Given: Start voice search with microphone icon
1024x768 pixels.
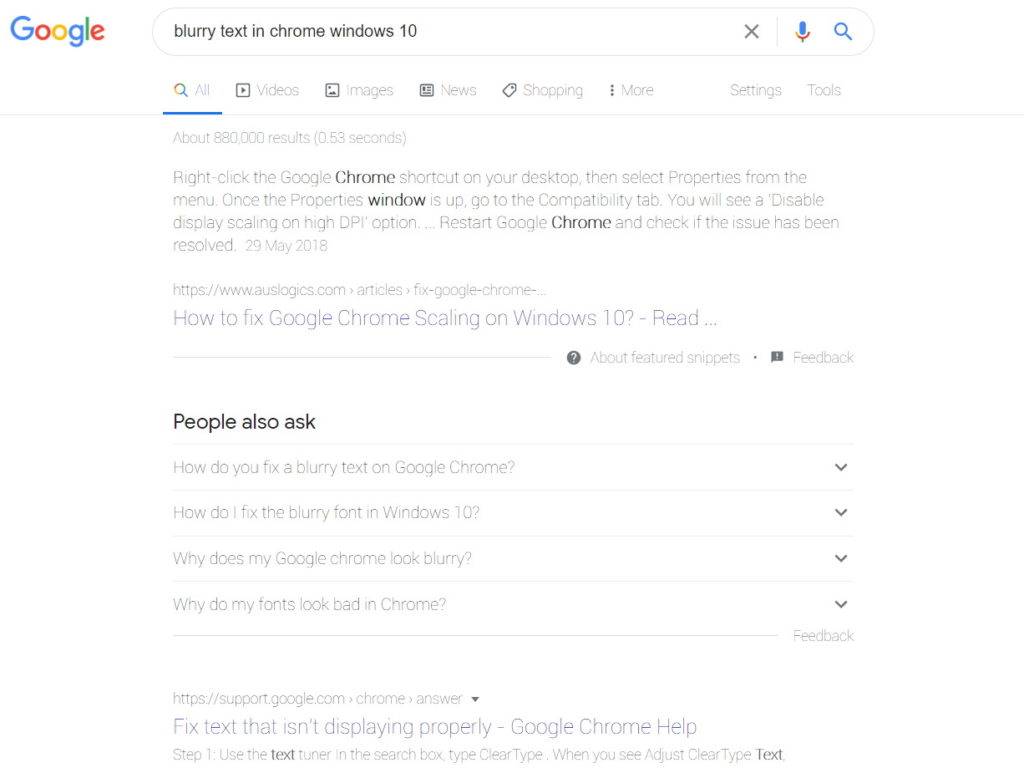Looking at the screenshot, I should coord(802,32).
